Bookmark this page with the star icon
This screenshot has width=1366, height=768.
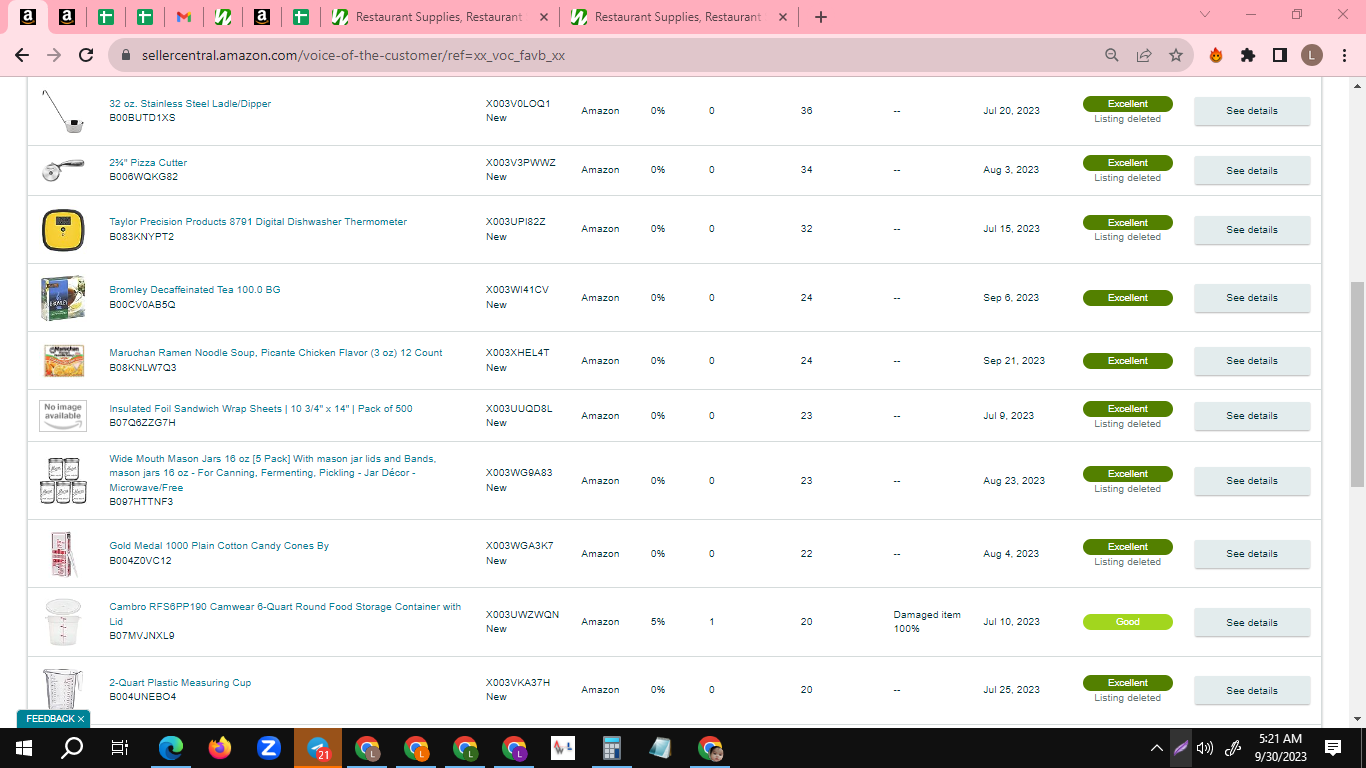click(x=1176, y=56)
